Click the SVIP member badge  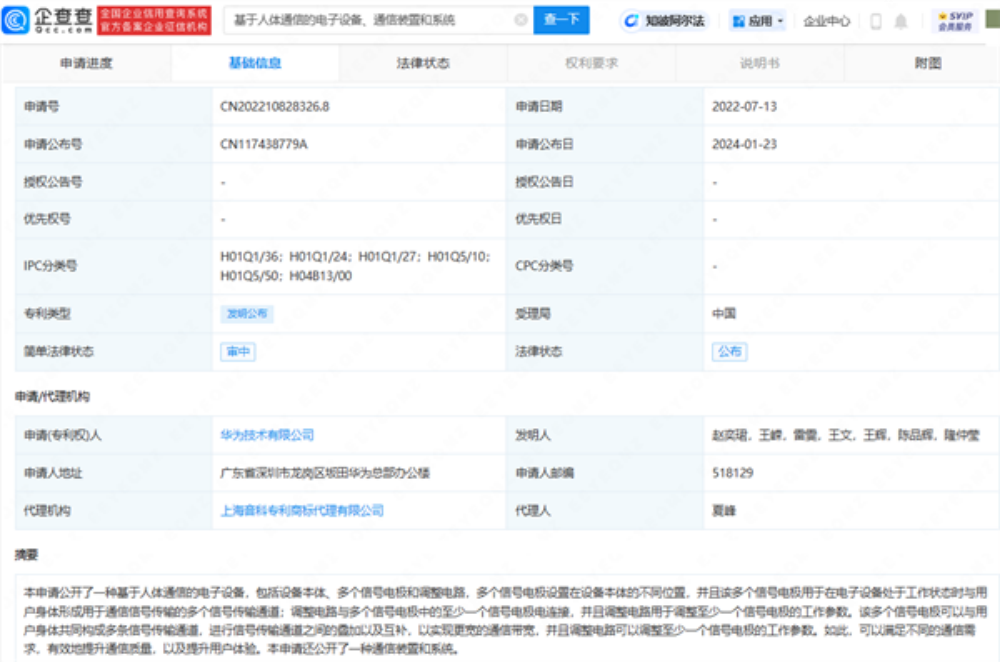(955, 21)
